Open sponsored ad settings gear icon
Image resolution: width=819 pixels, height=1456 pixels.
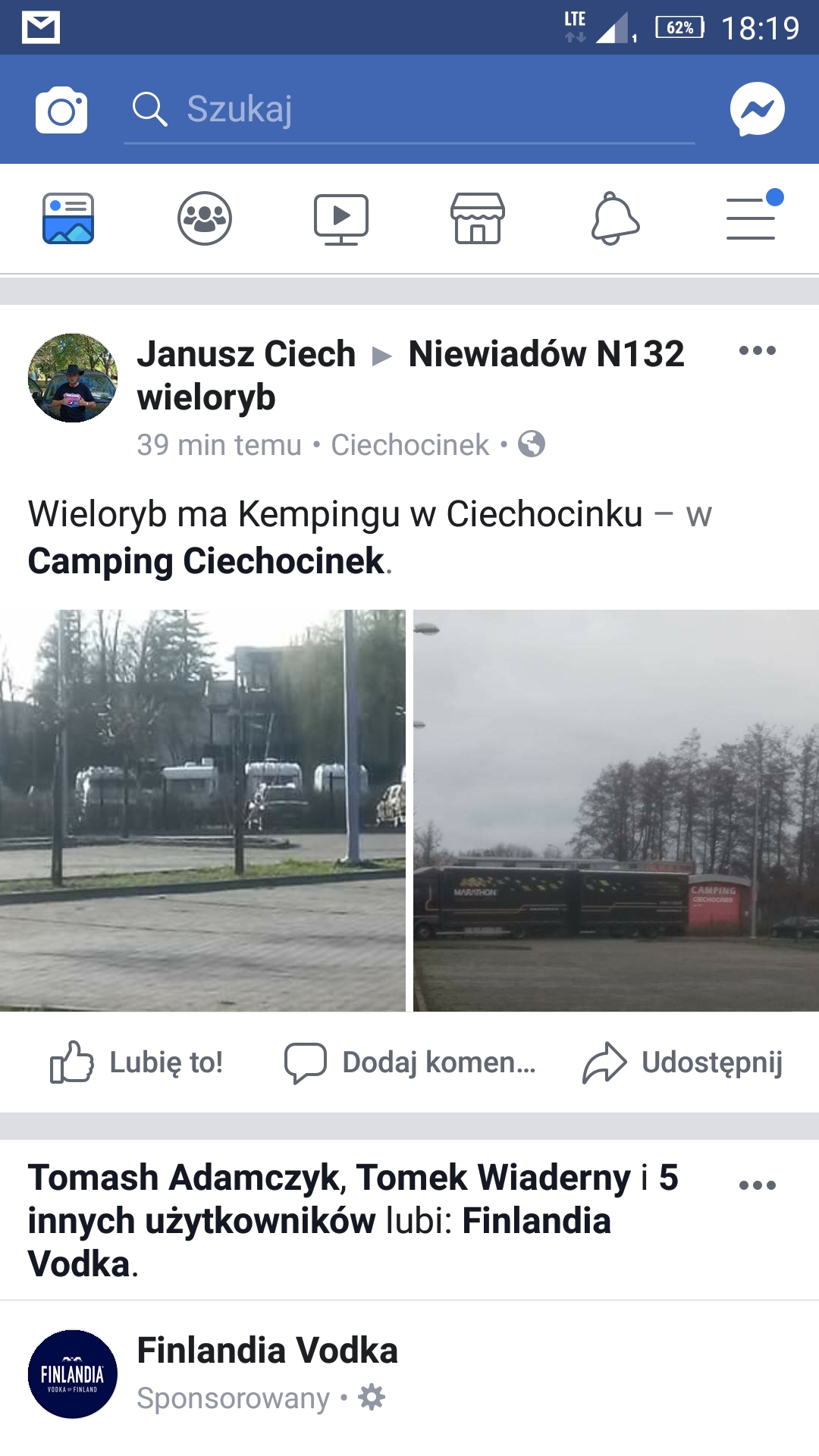pos(372,1397)
